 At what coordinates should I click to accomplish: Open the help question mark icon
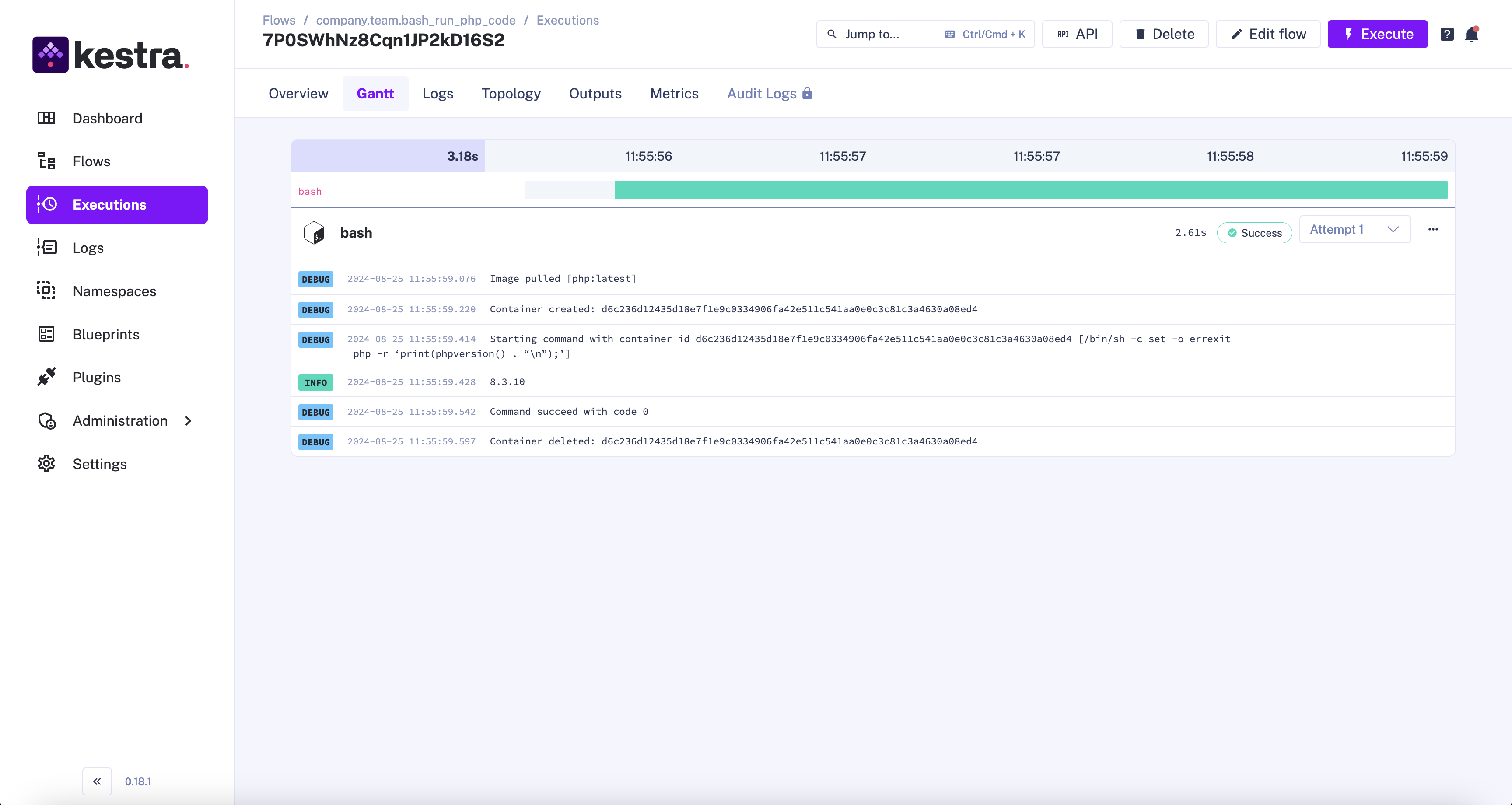1447,34
